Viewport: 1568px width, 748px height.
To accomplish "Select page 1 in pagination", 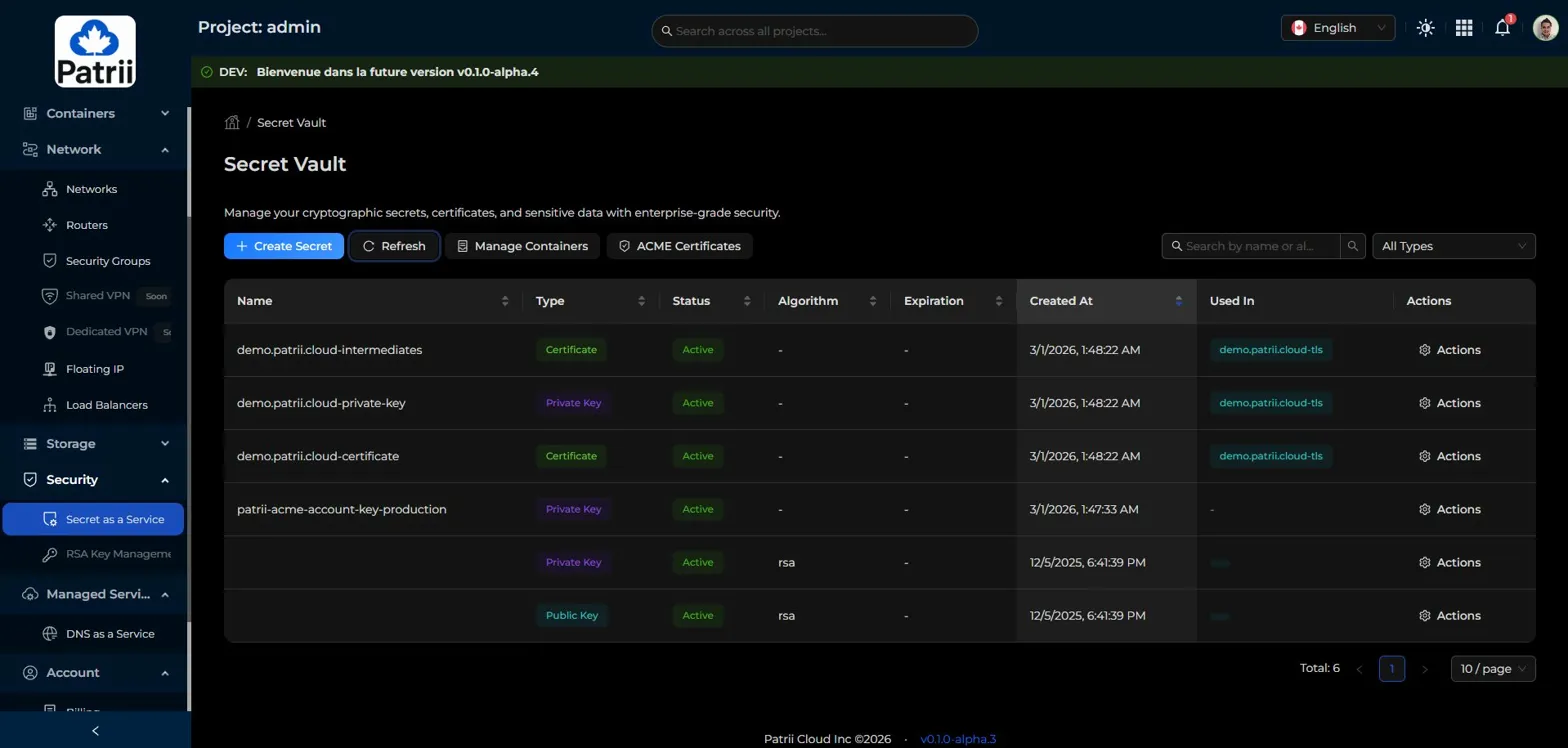I will (x=1392, y=669).
